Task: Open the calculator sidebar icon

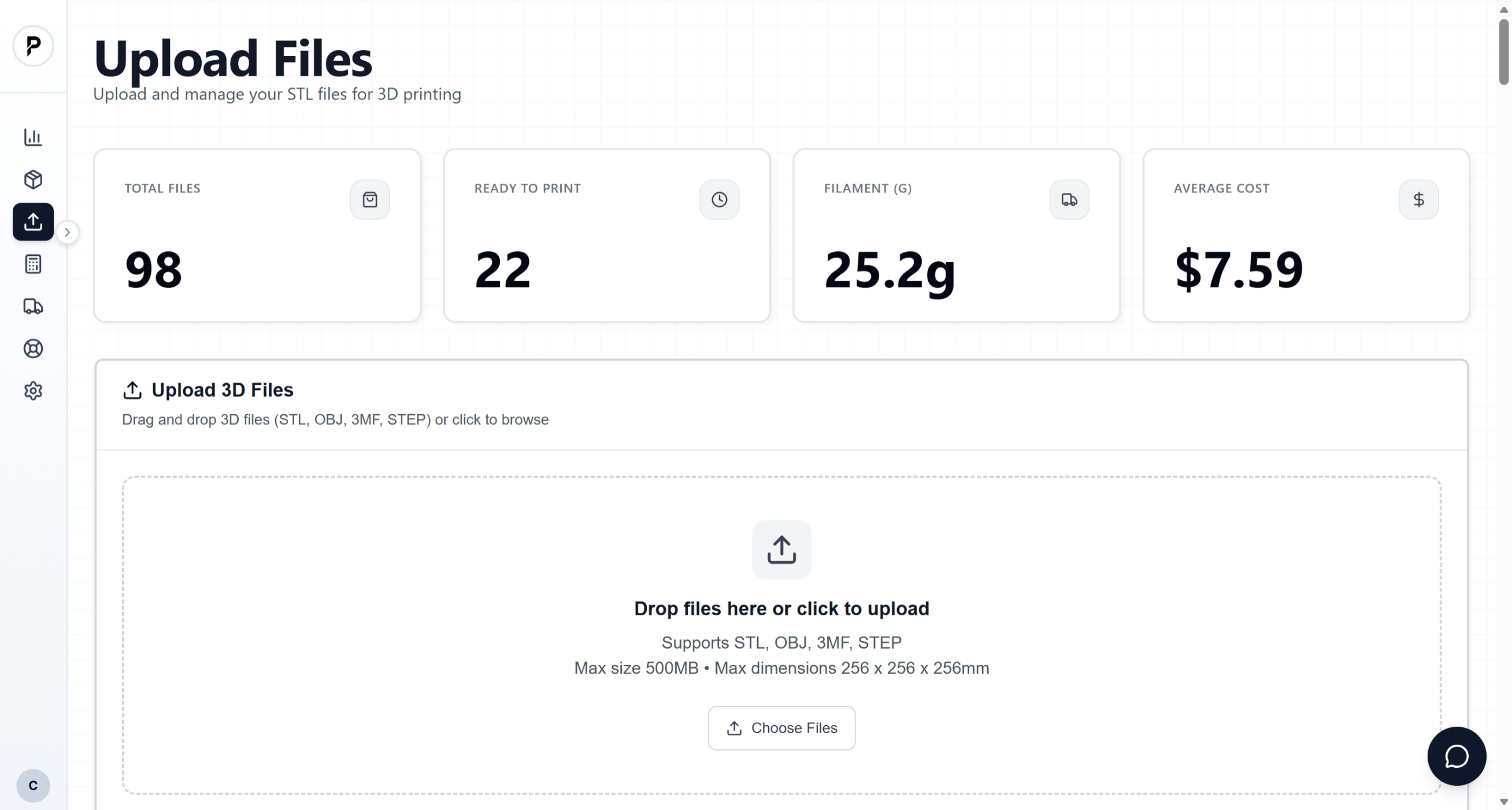Action: (33, 264)
